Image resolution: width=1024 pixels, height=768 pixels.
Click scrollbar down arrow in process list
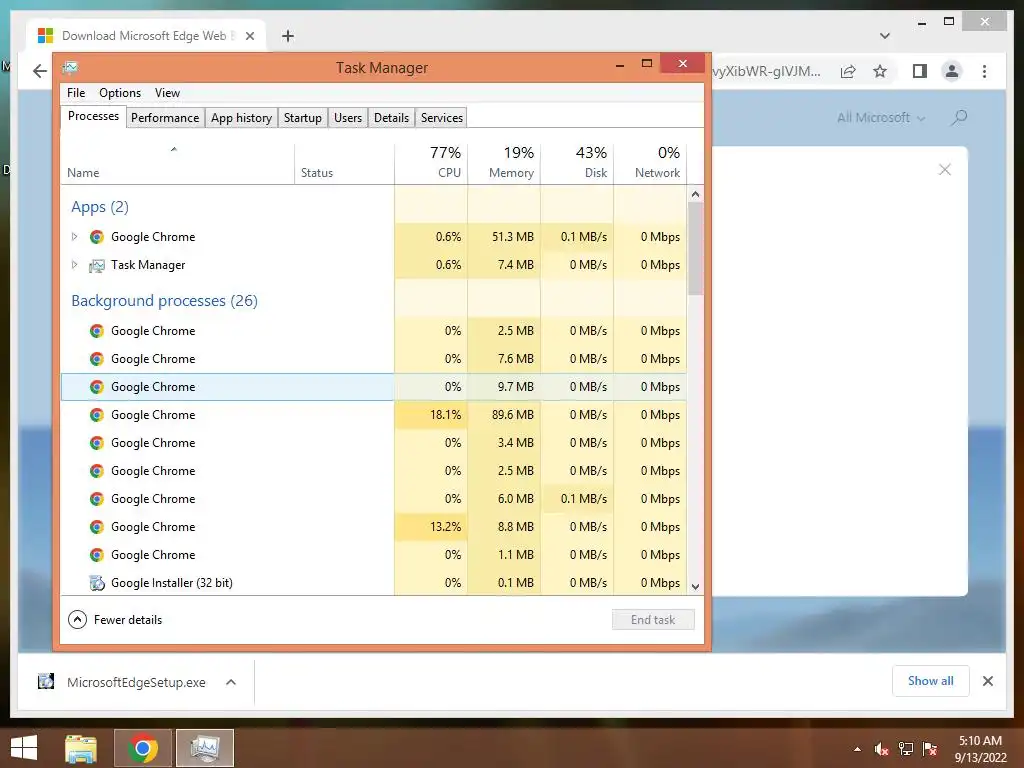696,586
